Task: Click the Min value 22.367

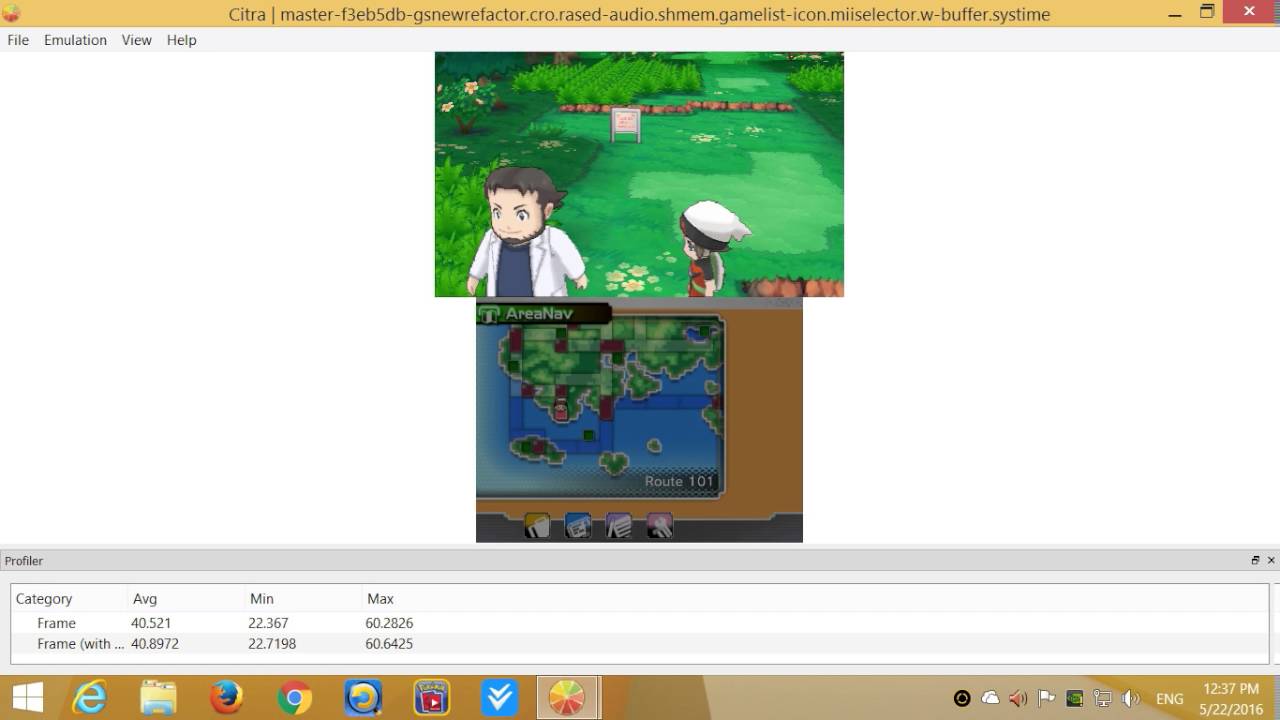Action: coord(269,623)
